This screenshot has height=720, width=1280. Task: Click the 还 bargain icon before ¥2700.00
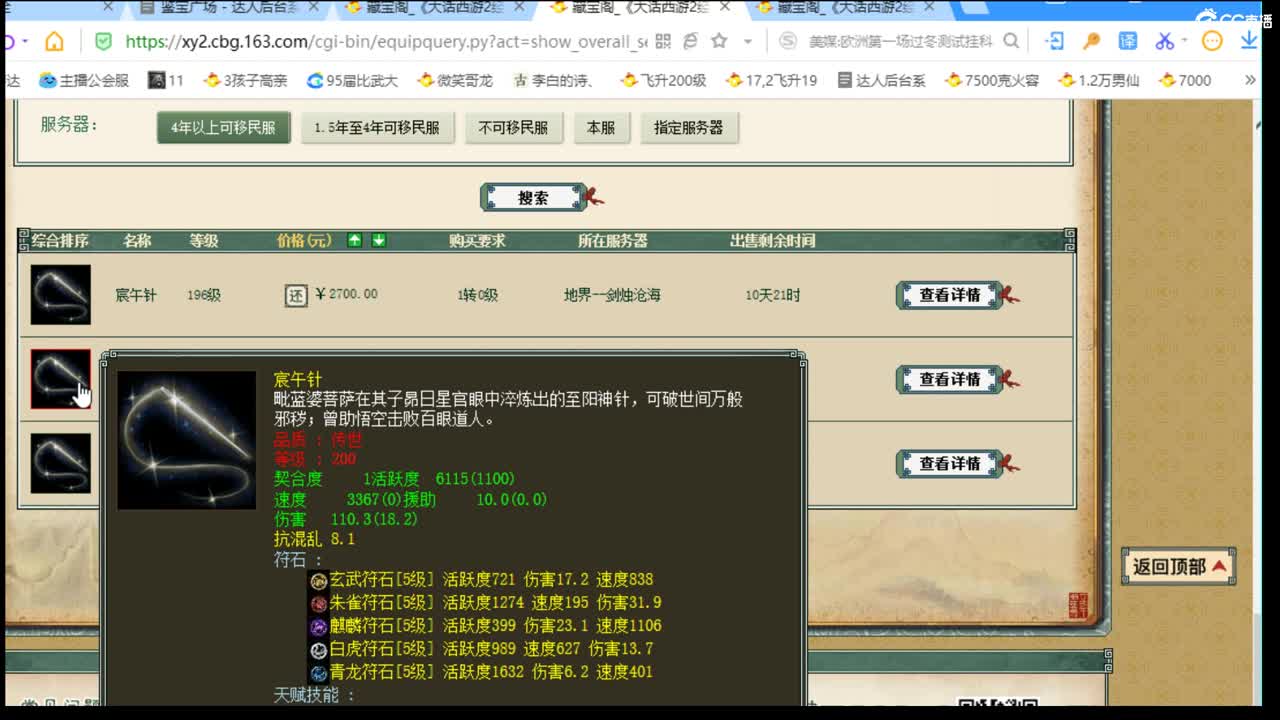(x=296, y=295)
